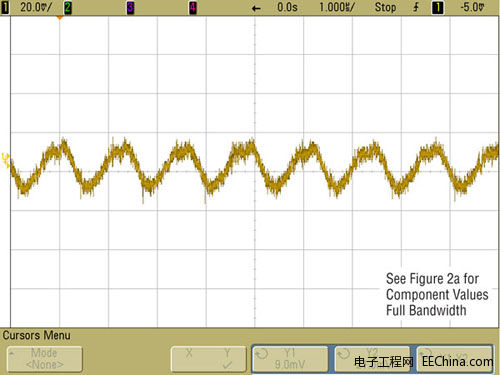Click the 0.0s time delay readout
Image resolution: width=500 pixels, height=375 pixels.
[287, 7]
